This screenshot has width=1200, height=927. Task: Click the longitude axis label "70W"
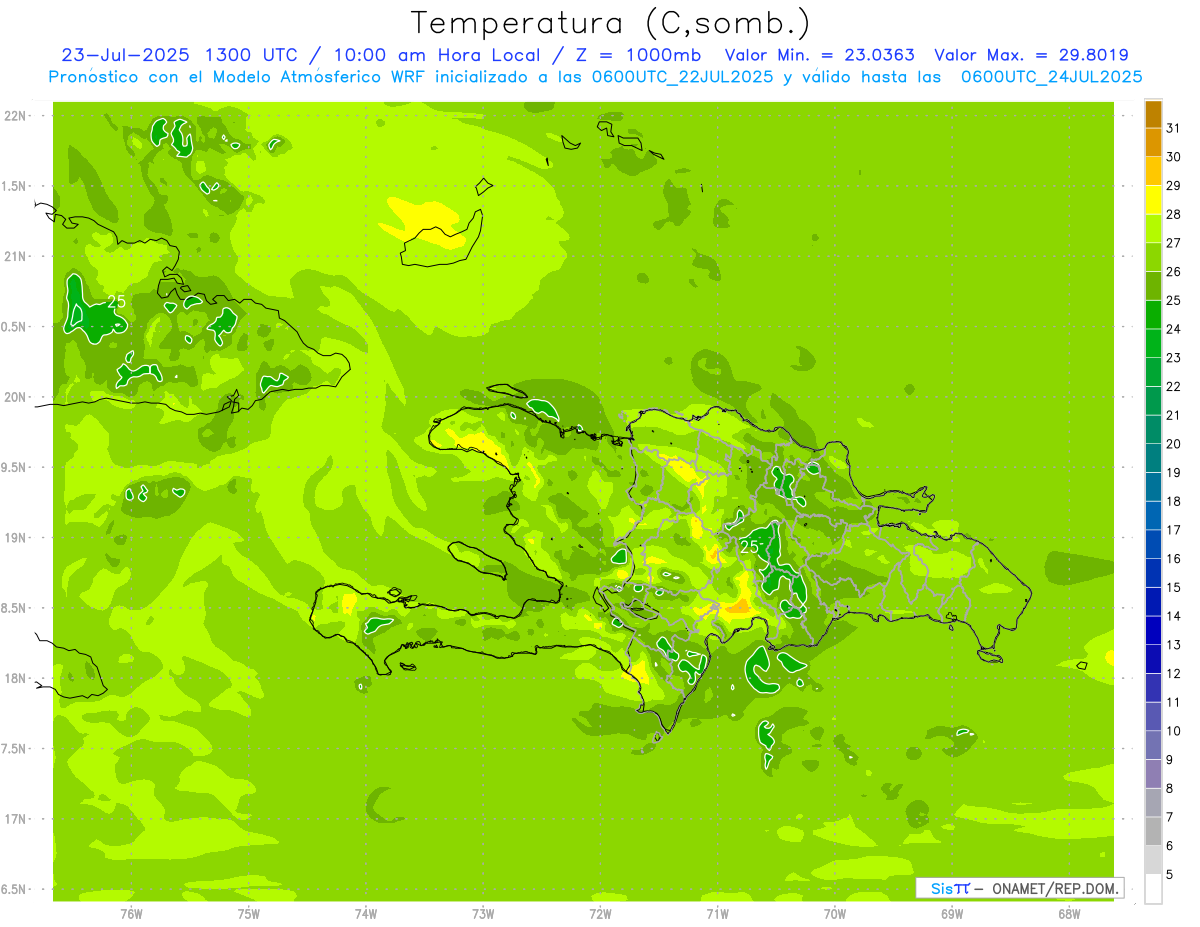point(835,914)
